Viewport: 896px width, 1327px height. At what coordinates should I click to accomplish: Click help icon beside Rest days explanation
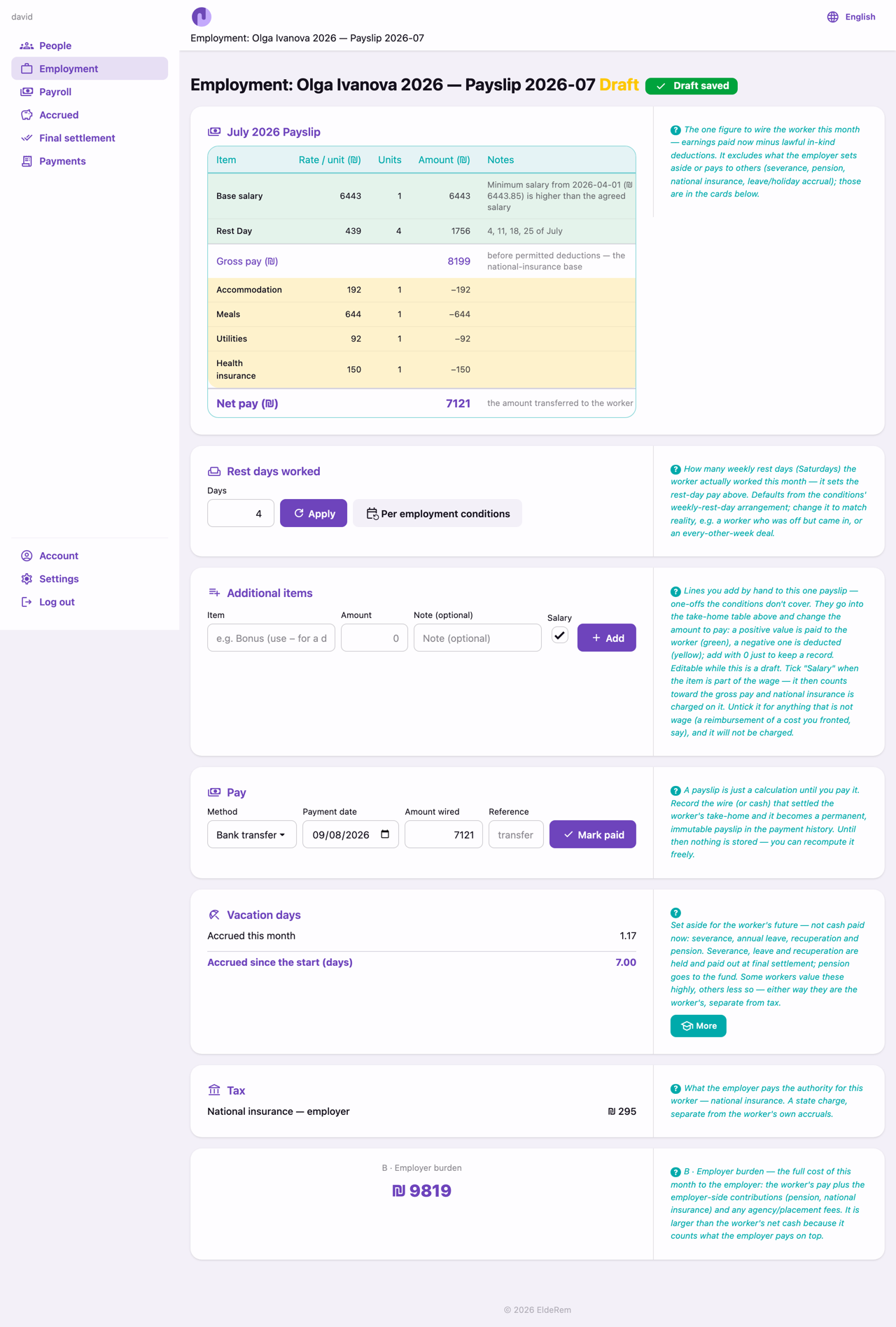[x=675, y=470]
